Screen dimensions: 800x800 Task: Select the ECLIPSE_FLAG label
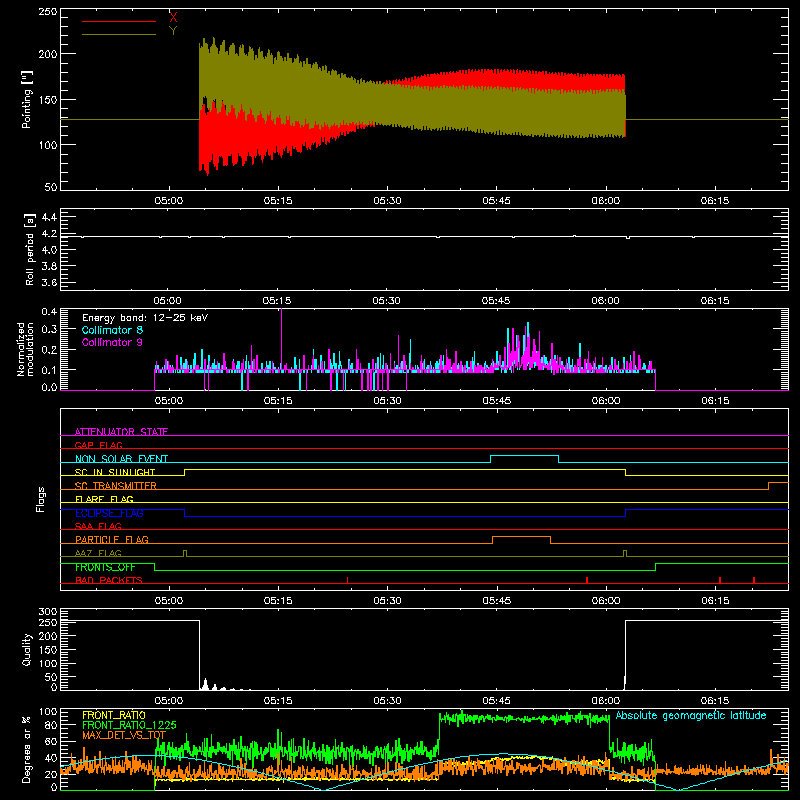109,513
